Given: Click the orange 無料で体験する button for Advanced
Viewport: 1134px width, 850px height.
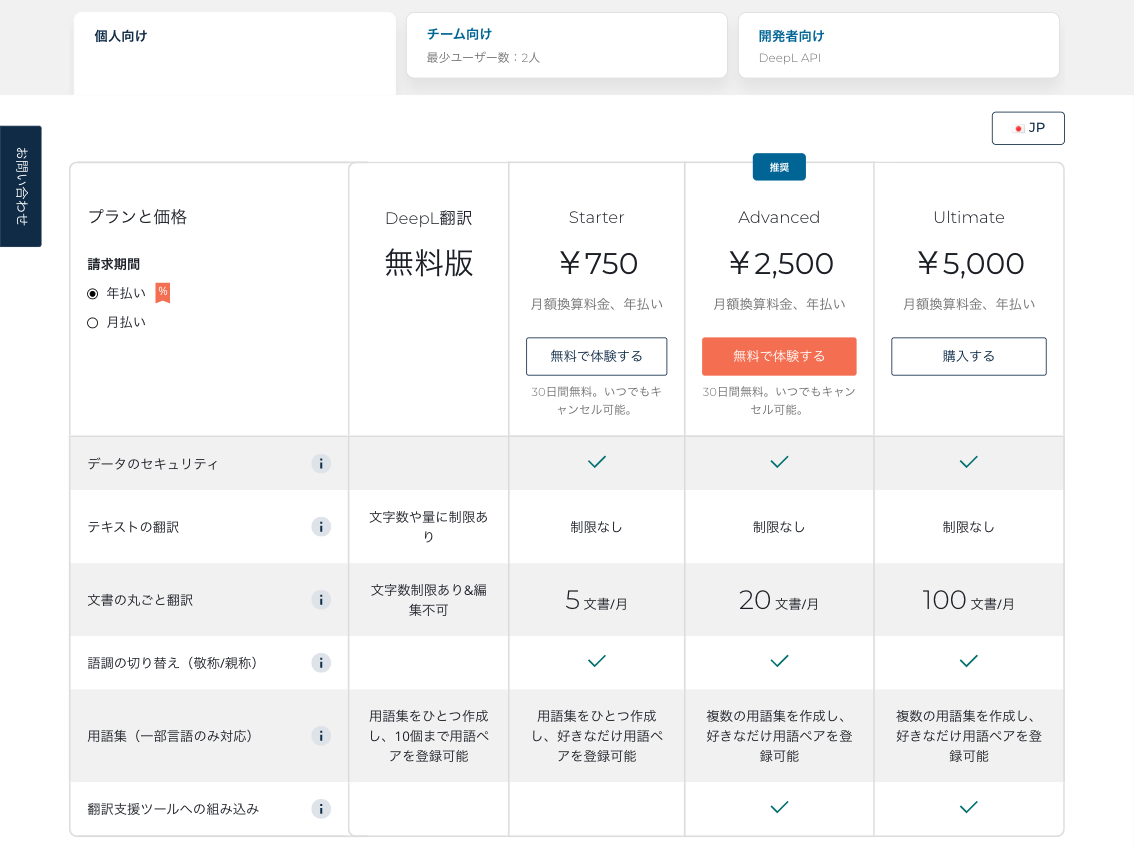Looking at the screenshot, I should 779,356.
